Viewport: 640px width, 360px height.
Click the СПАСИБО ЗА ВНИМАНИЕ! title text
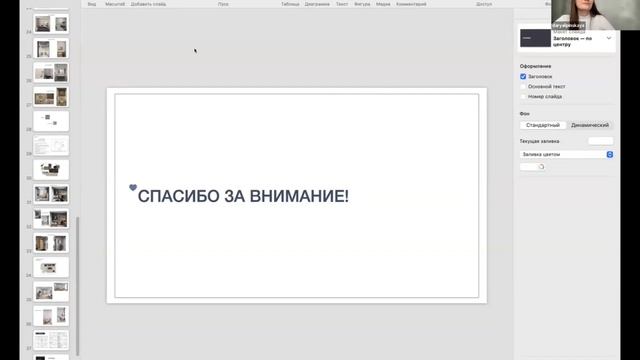tap(243, 196)
